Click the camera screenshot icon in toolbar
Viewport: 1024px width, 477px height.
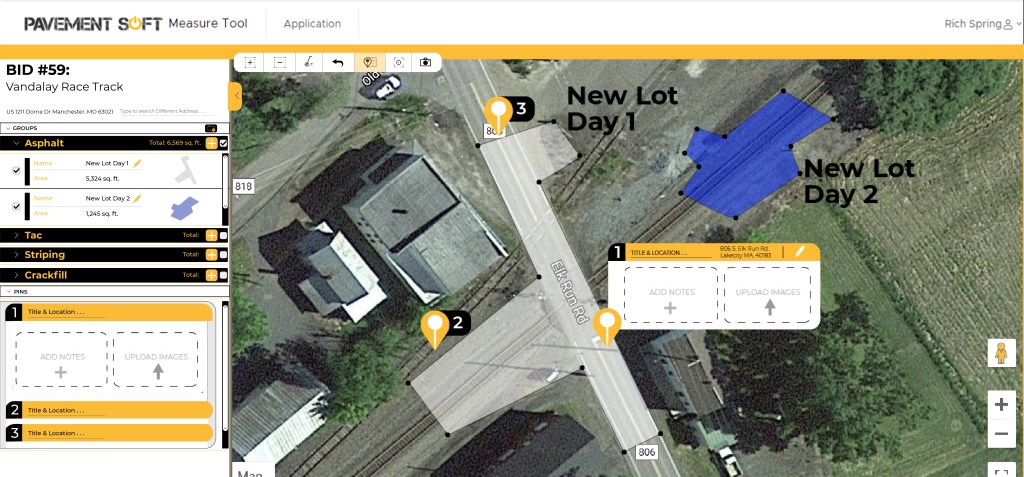pos(426,62)
